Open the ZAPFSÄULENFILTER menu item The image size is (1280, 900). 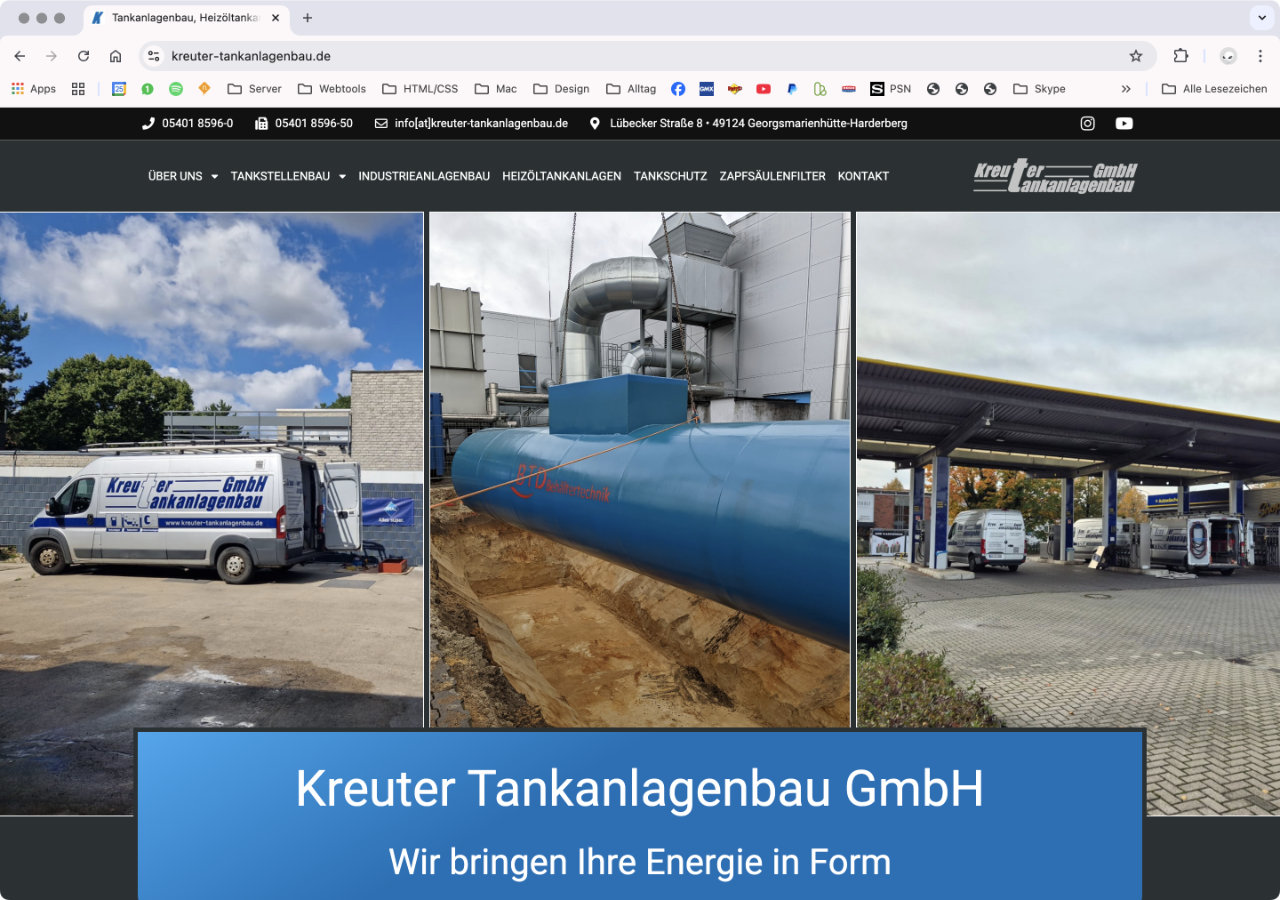[772, 176]
